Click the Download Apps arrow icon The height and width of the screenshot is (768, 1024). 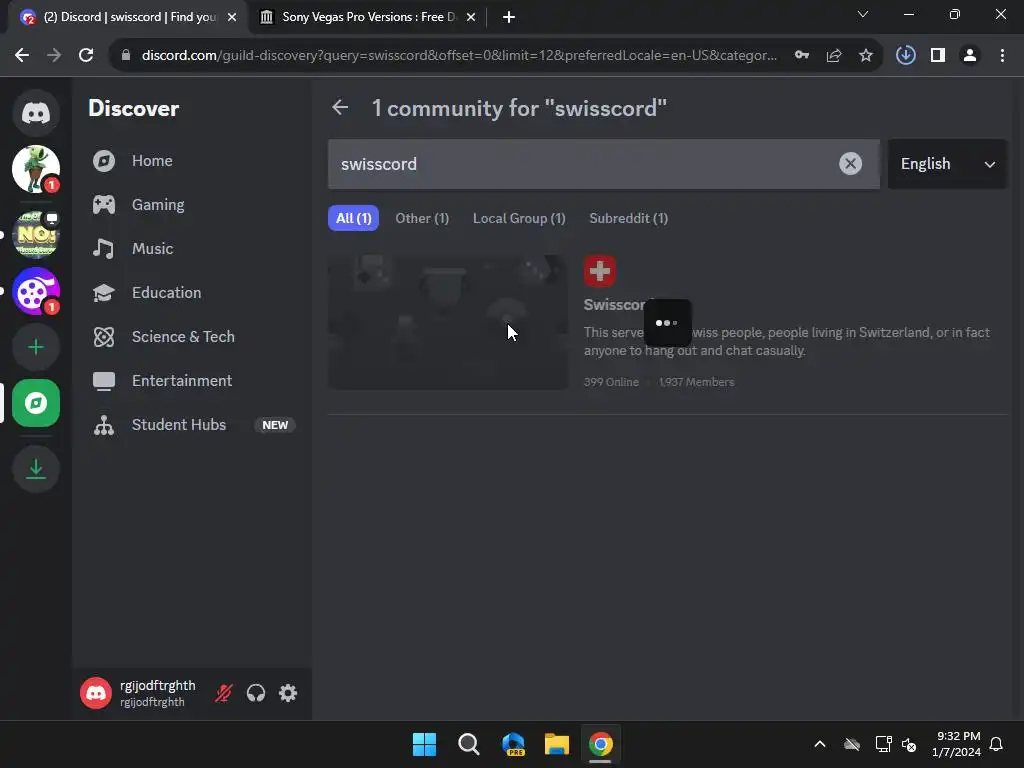(x=36, y=469)
